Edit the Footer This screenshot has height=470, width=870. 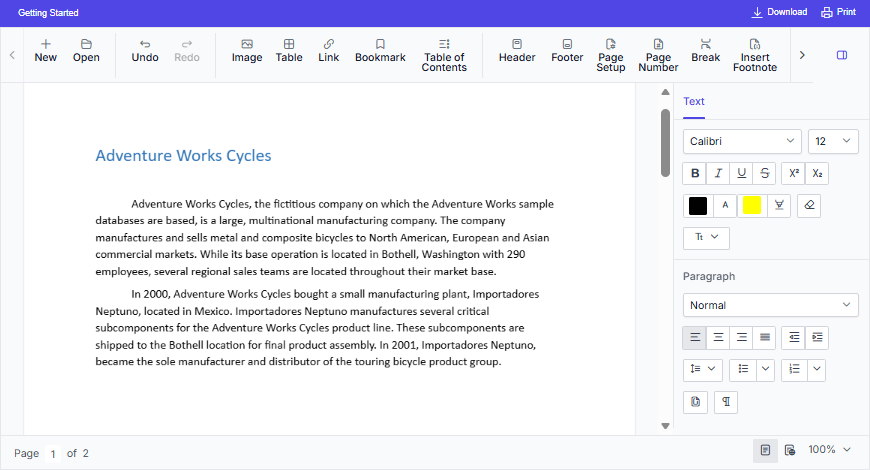[x=567, y=51]
